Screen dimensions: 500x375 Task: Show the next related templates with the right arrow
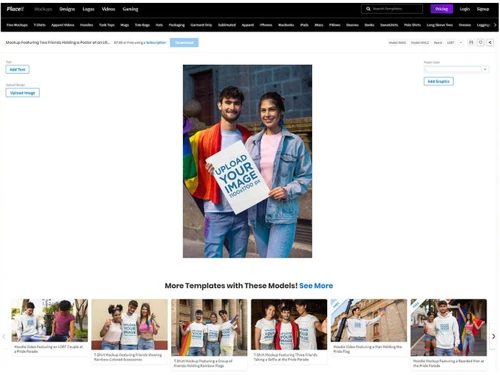click(494, 336)
